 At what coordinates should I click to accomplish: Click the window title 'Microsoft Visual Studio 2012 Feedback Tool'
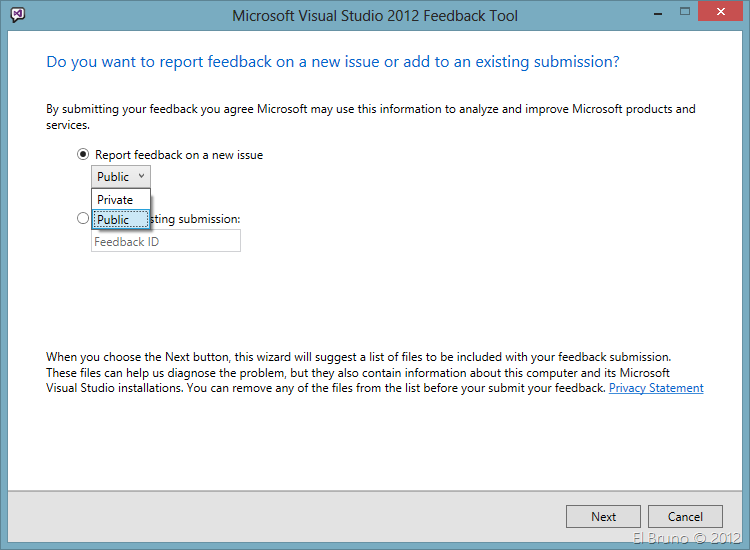click(x=374, y=15)
